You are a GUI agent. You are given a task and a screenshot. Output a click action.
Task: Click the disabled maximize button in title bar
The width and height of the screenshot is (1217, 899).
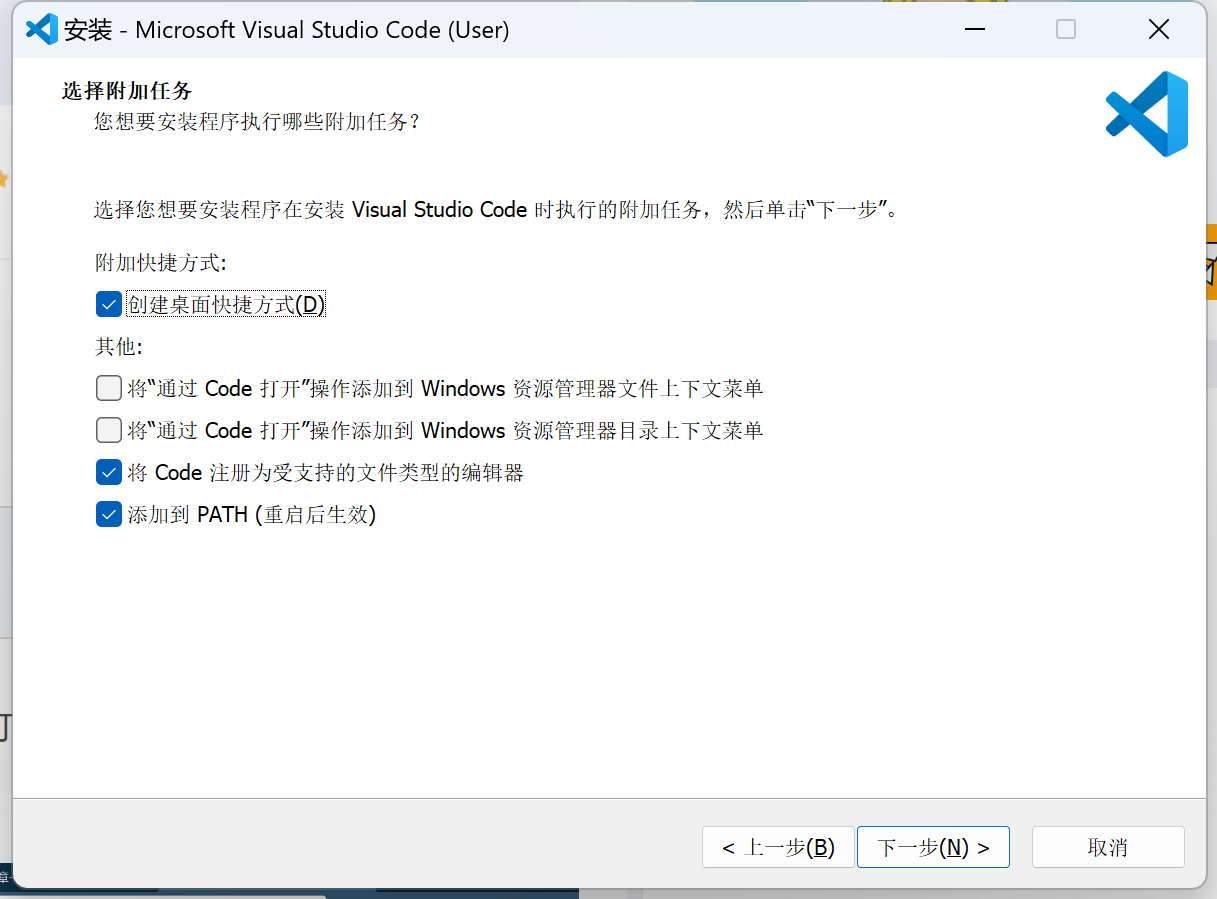click(1066, 29)
